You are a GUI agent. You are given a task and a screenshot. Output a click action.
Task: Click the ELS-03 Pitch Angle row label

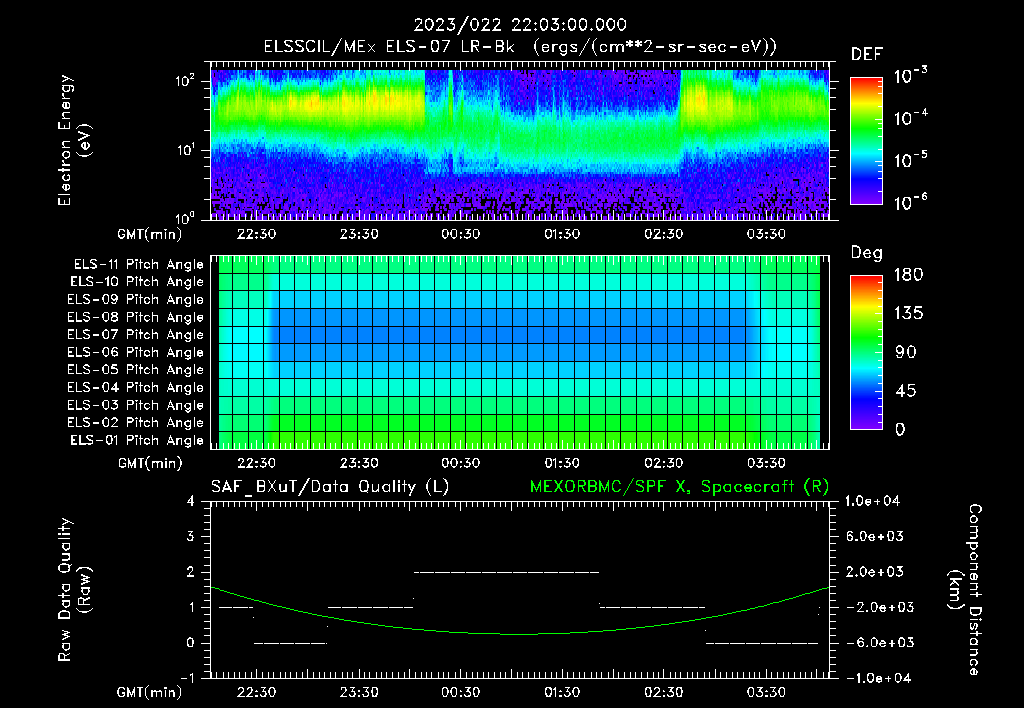[135, 406]
